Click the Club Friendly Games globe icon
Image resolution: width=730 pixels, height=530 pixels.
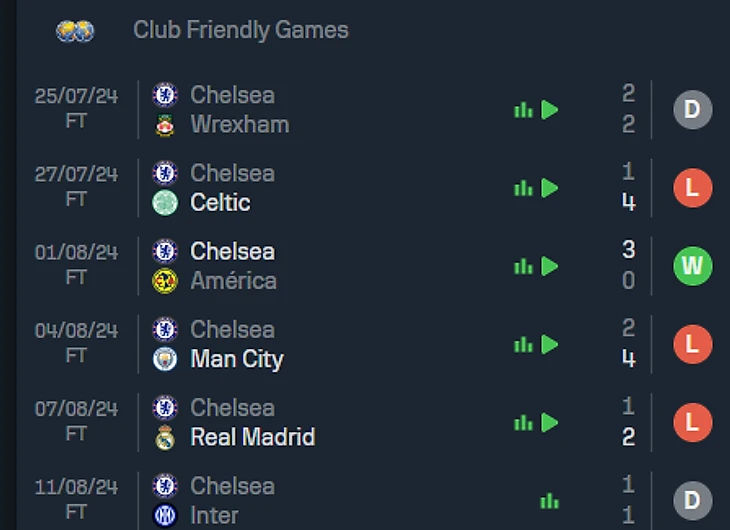(75, 31)
